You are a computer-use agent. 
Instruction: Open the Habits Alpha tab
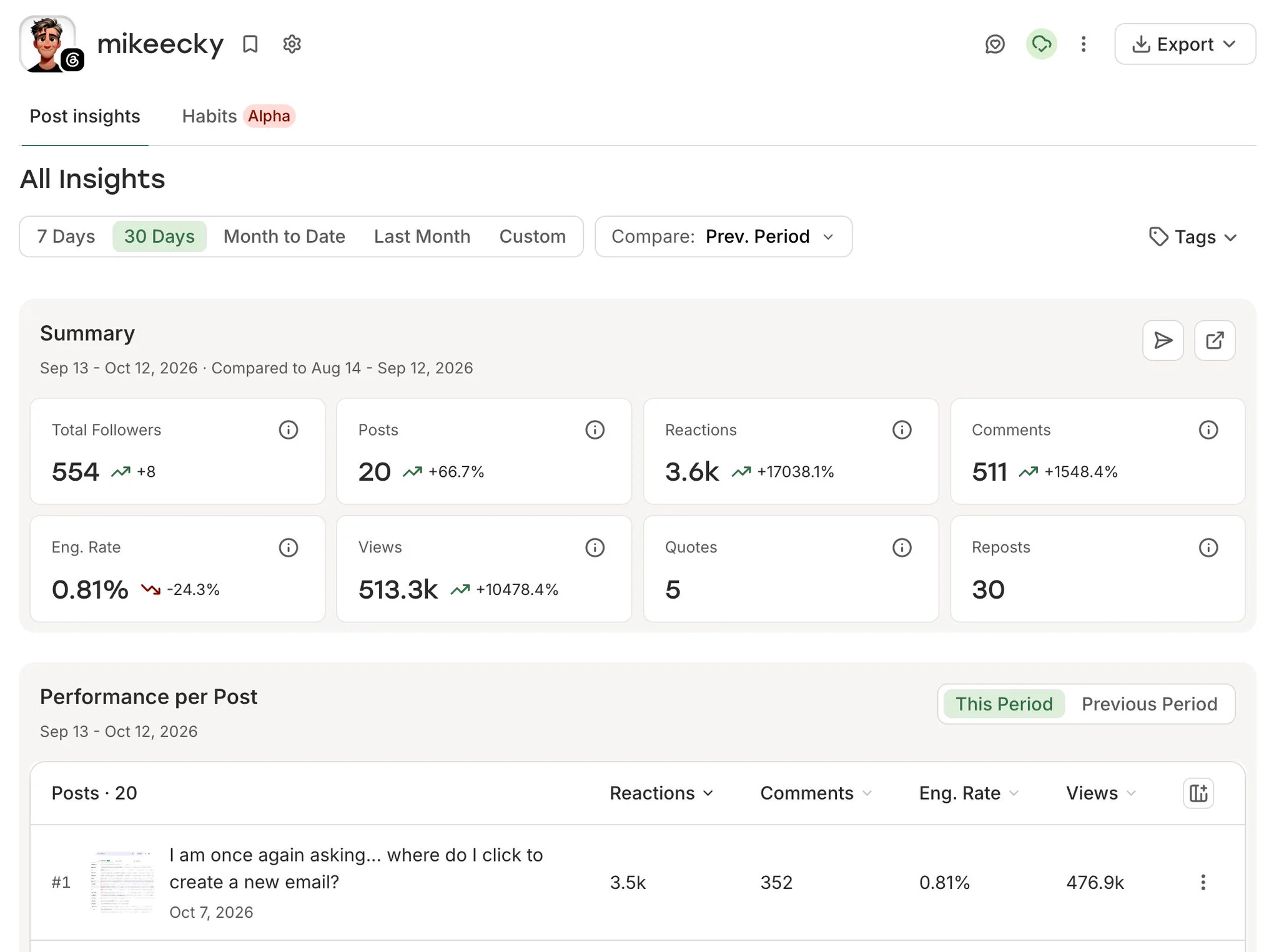click(238, 116)
